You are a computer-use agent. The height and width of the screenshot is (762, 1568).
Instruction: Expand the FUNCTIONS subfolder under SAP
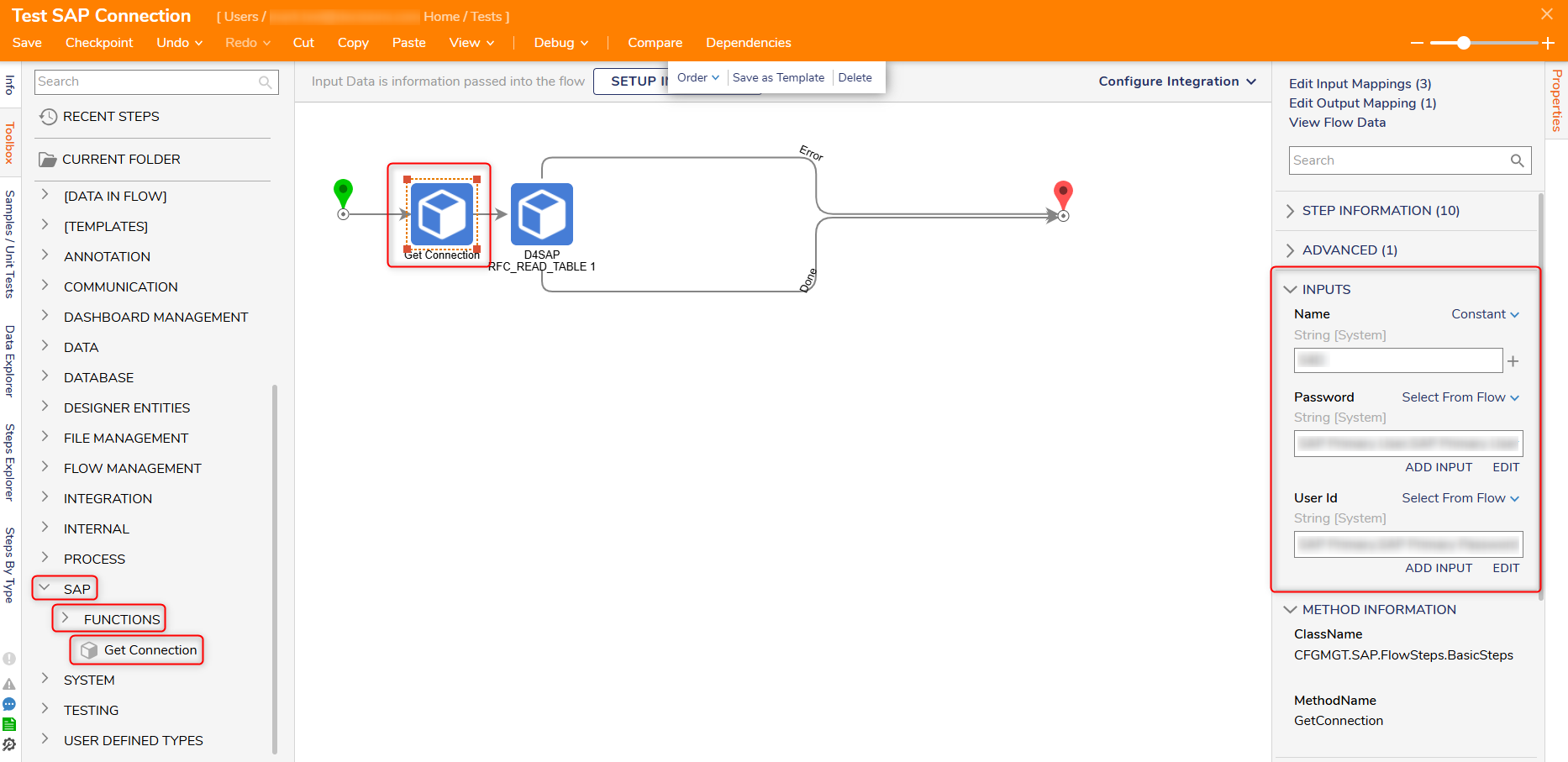coord(66,618)
